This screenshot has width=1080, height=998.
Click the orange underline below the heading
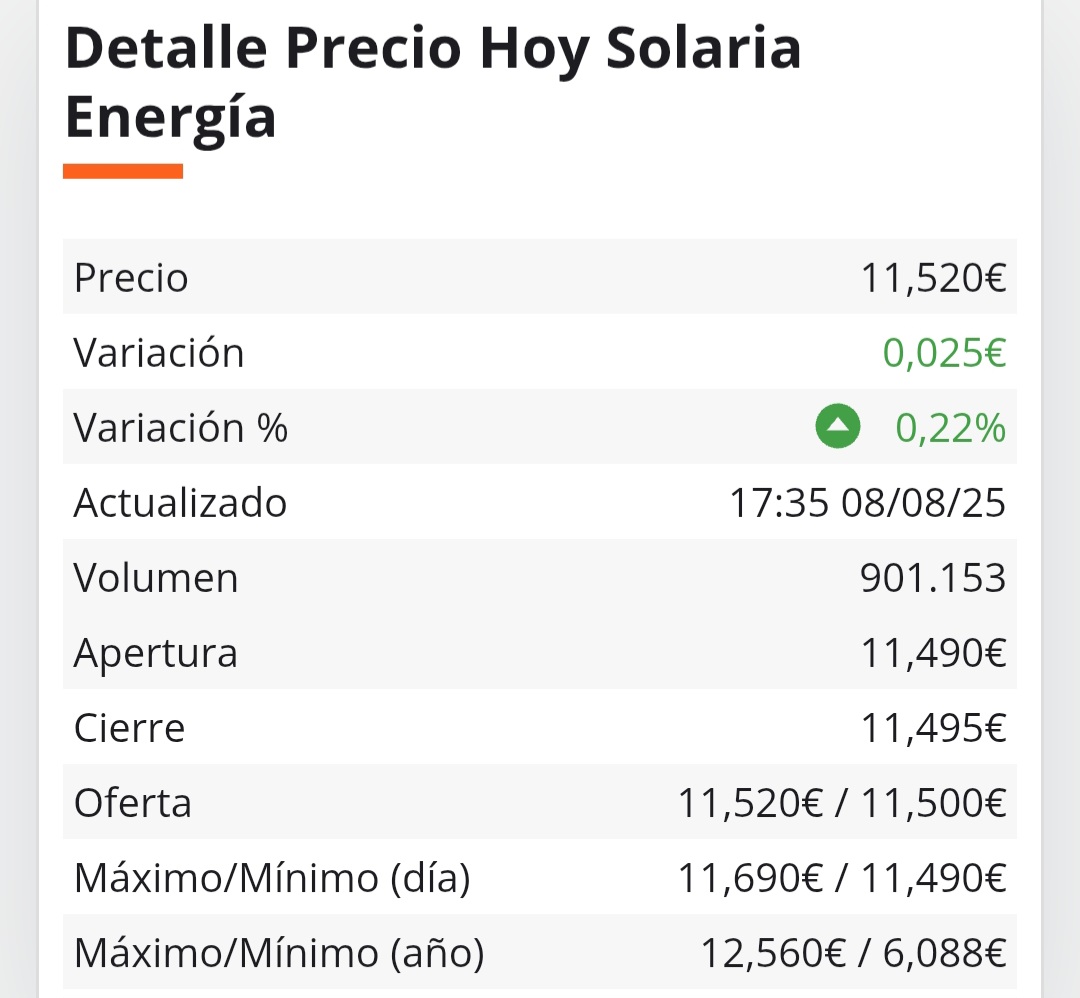click(123, 171)
